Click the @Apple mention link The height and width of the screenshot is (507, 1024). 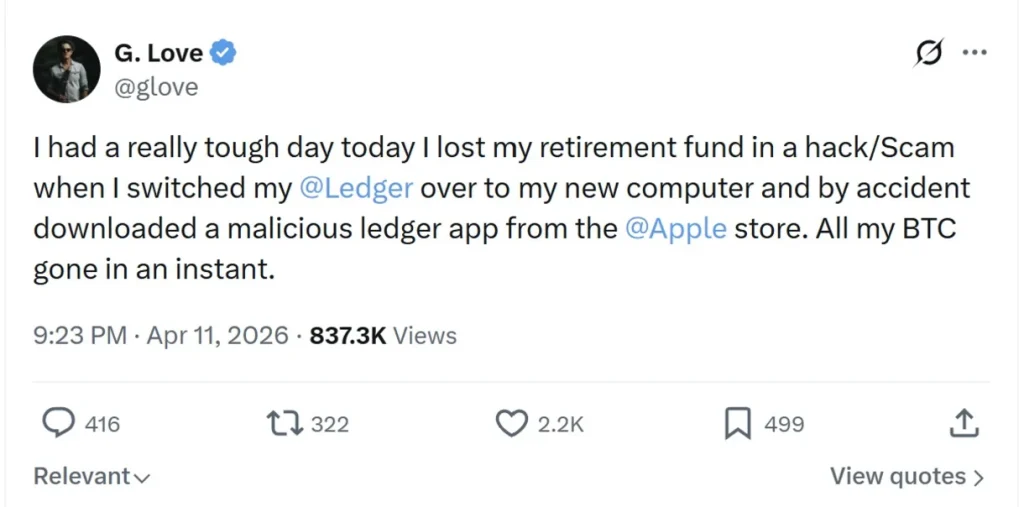pos(675,228)
